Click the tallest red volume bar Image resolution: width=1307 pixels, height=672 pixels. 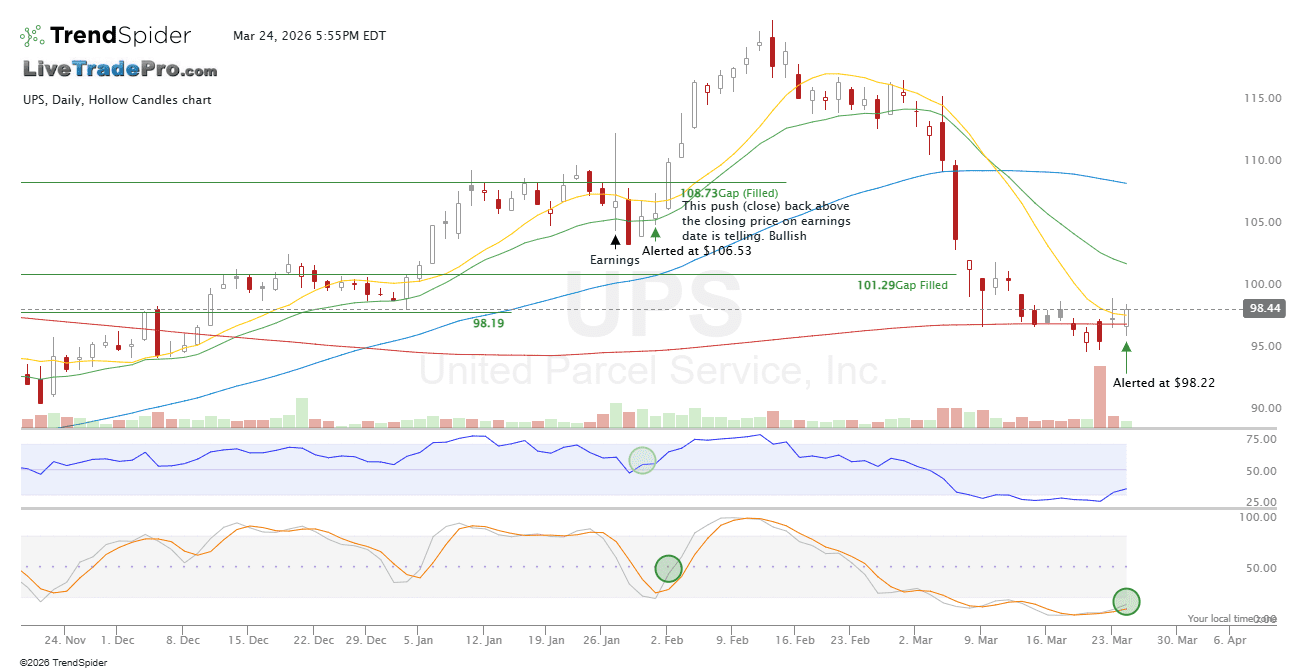1099,397
